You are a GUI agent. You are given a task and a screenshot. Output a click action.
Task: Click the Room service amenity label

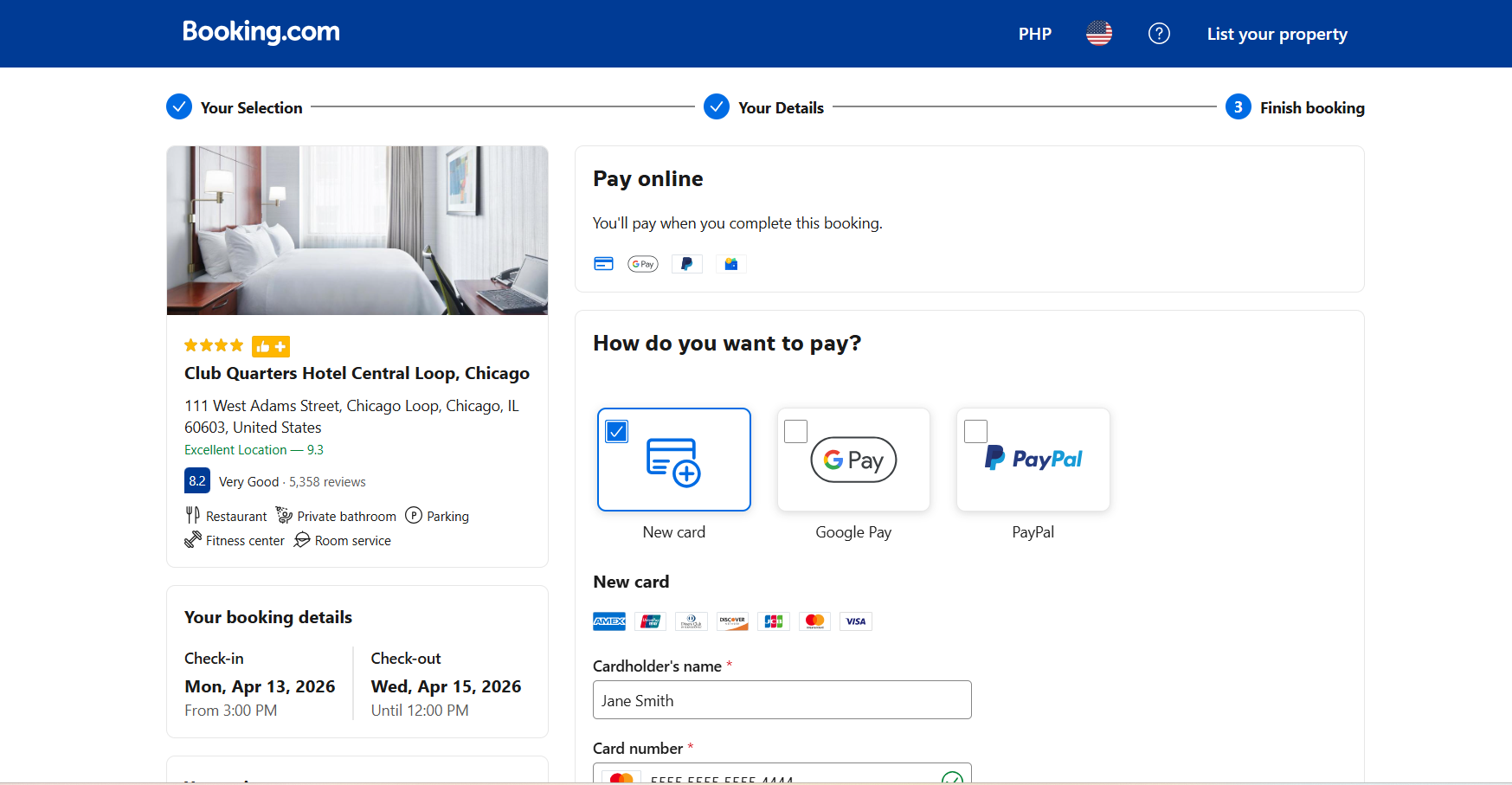click(353, 541)
